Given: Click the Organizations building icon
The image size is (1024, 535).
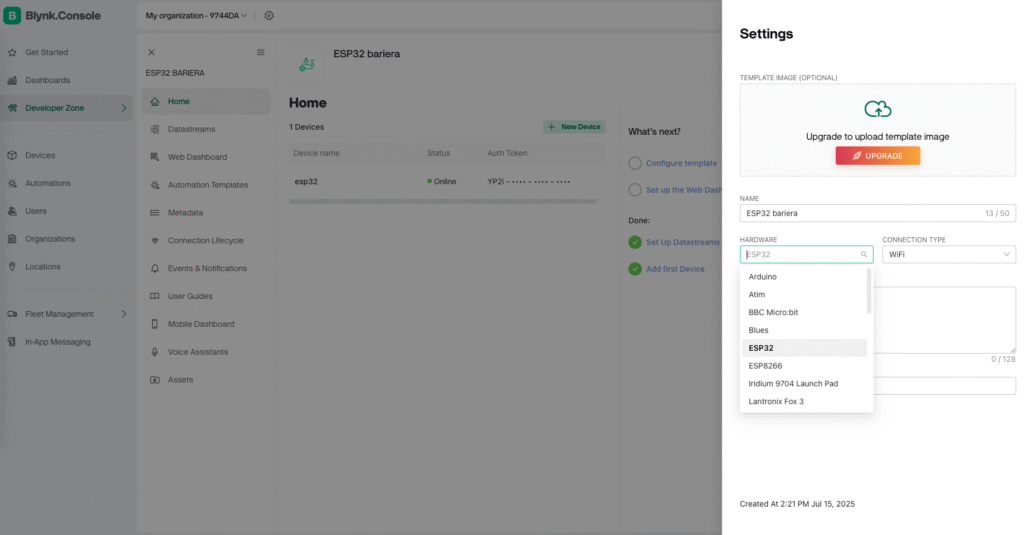Looking at the screenshot, I should 12,239.
